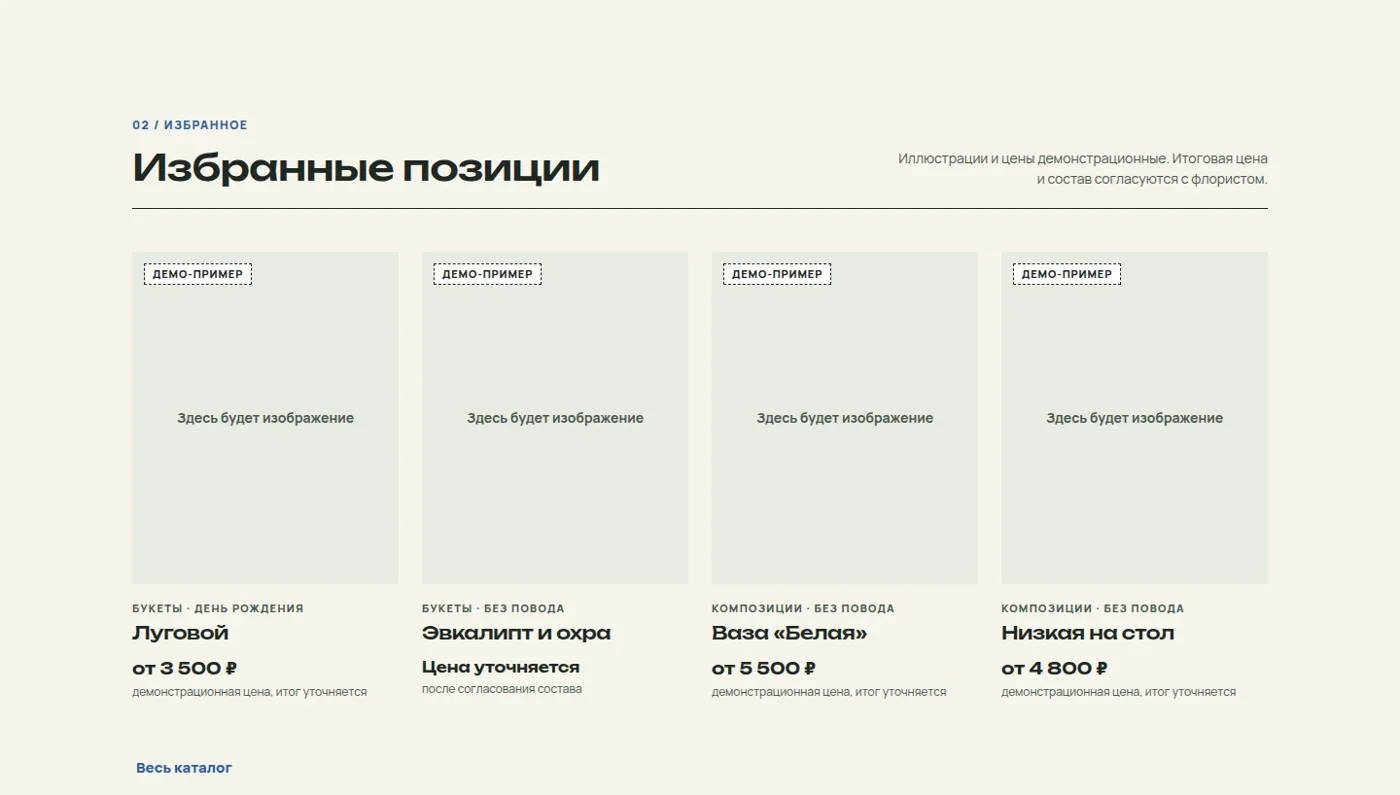Open the "Эвкалипт и охра" product title
This screenshot has height=795, width=1400.
(516, 633)
